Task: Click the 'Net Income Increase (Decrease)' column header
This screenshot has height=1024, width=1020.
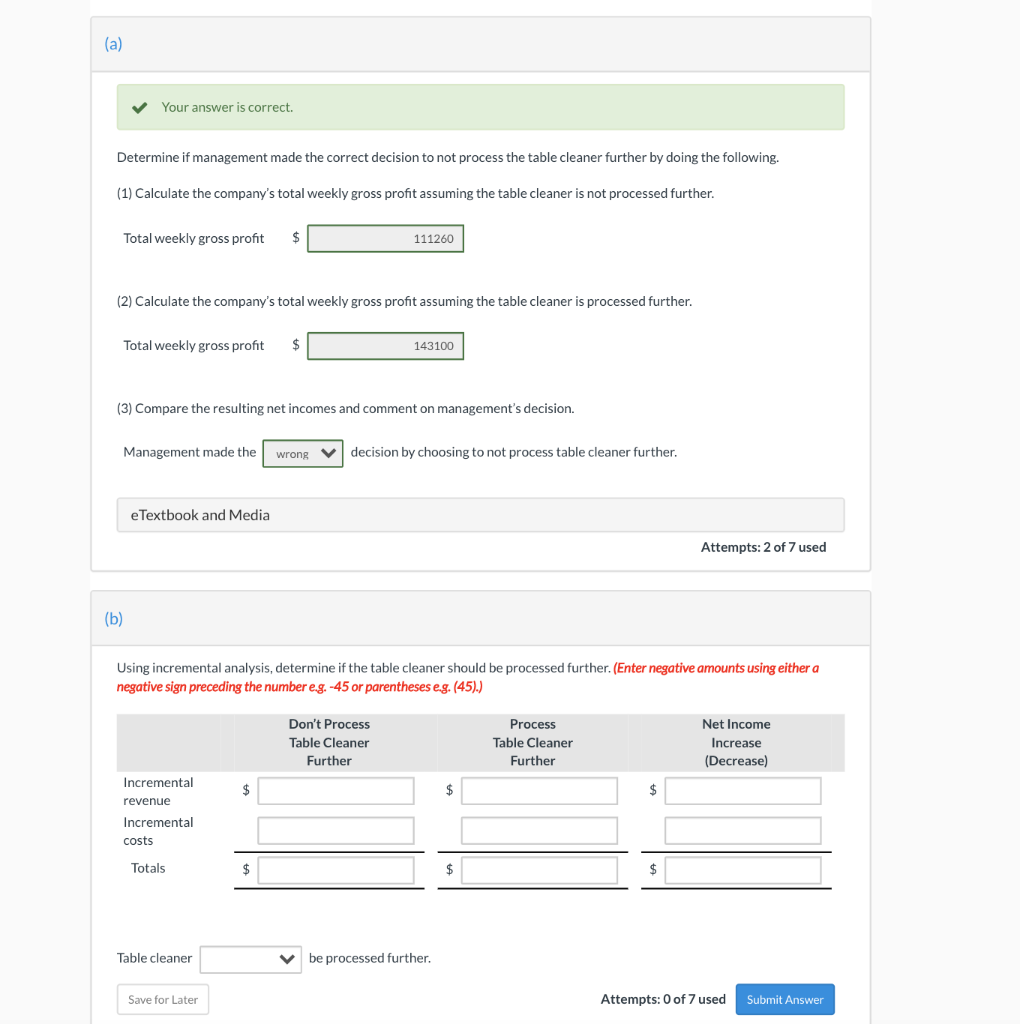Action: pos(736,743)
